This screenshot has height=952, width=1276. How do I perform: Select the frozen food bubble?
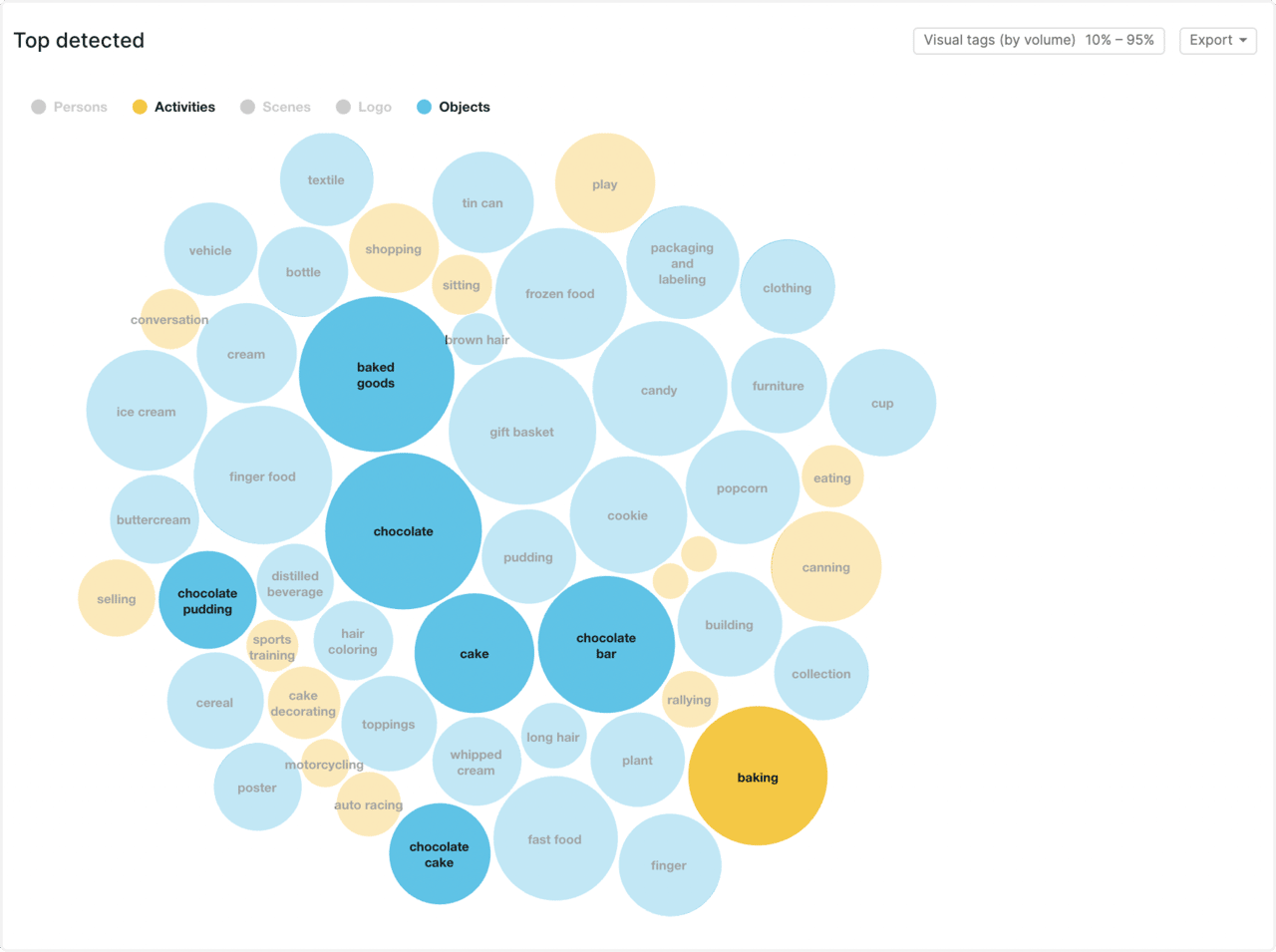(561, 293)
